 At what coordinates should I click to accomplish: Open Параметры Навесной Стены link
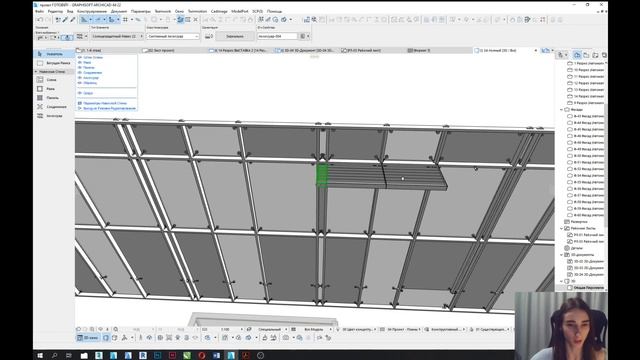[105, 103]
